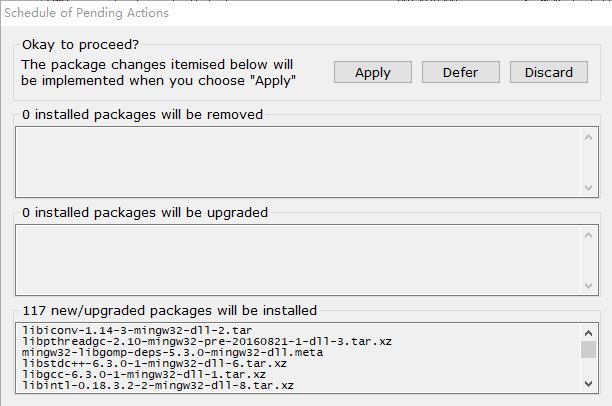Click up arrow in removed packages list
The width and height of the screenshot is (612, 406).
click(x=589, y=137)
